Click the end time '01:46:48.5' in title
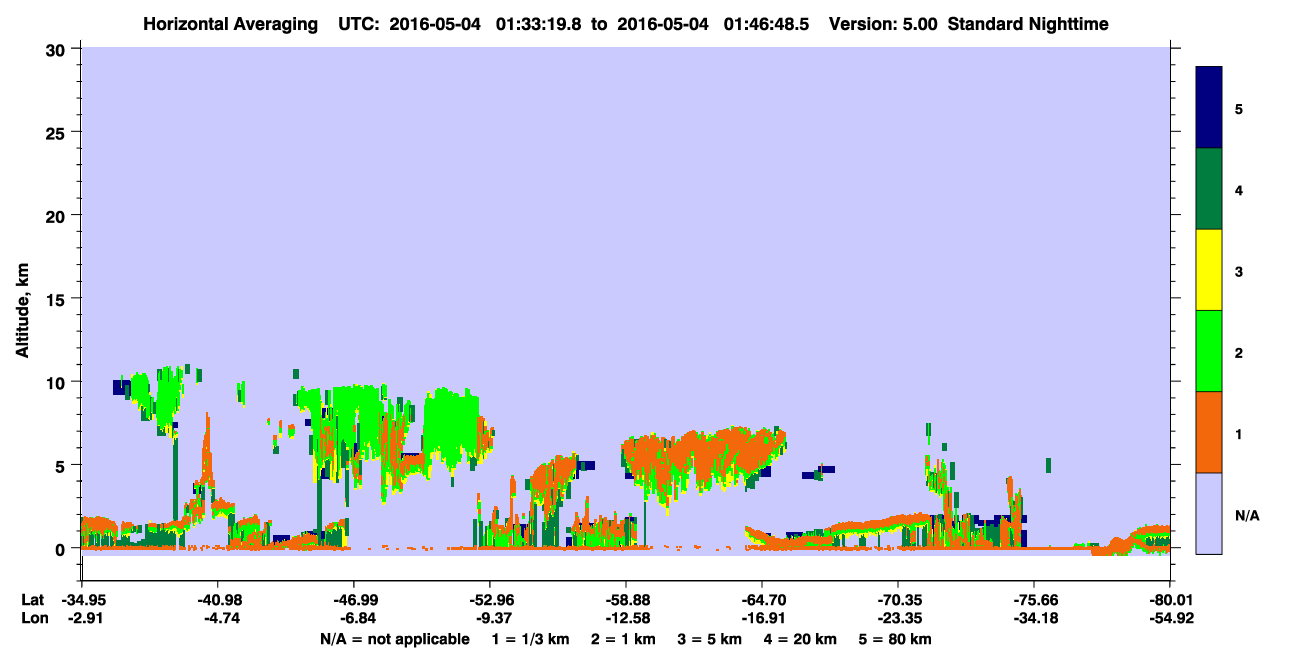Screen dimensions: 1300x667 coord(766,23)
